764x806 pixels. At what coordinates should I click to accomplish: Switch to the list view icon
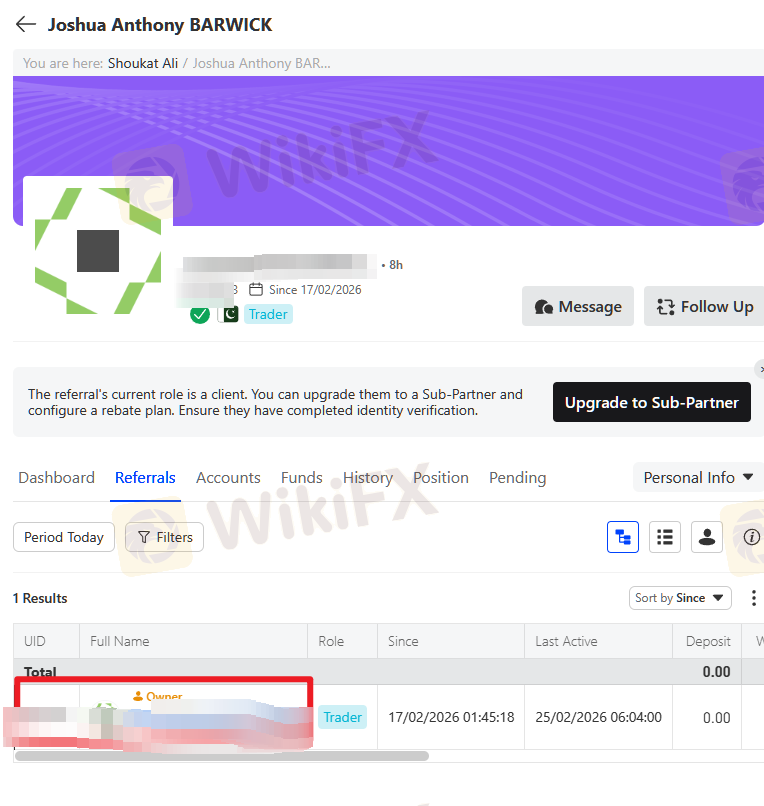(665, 537)
